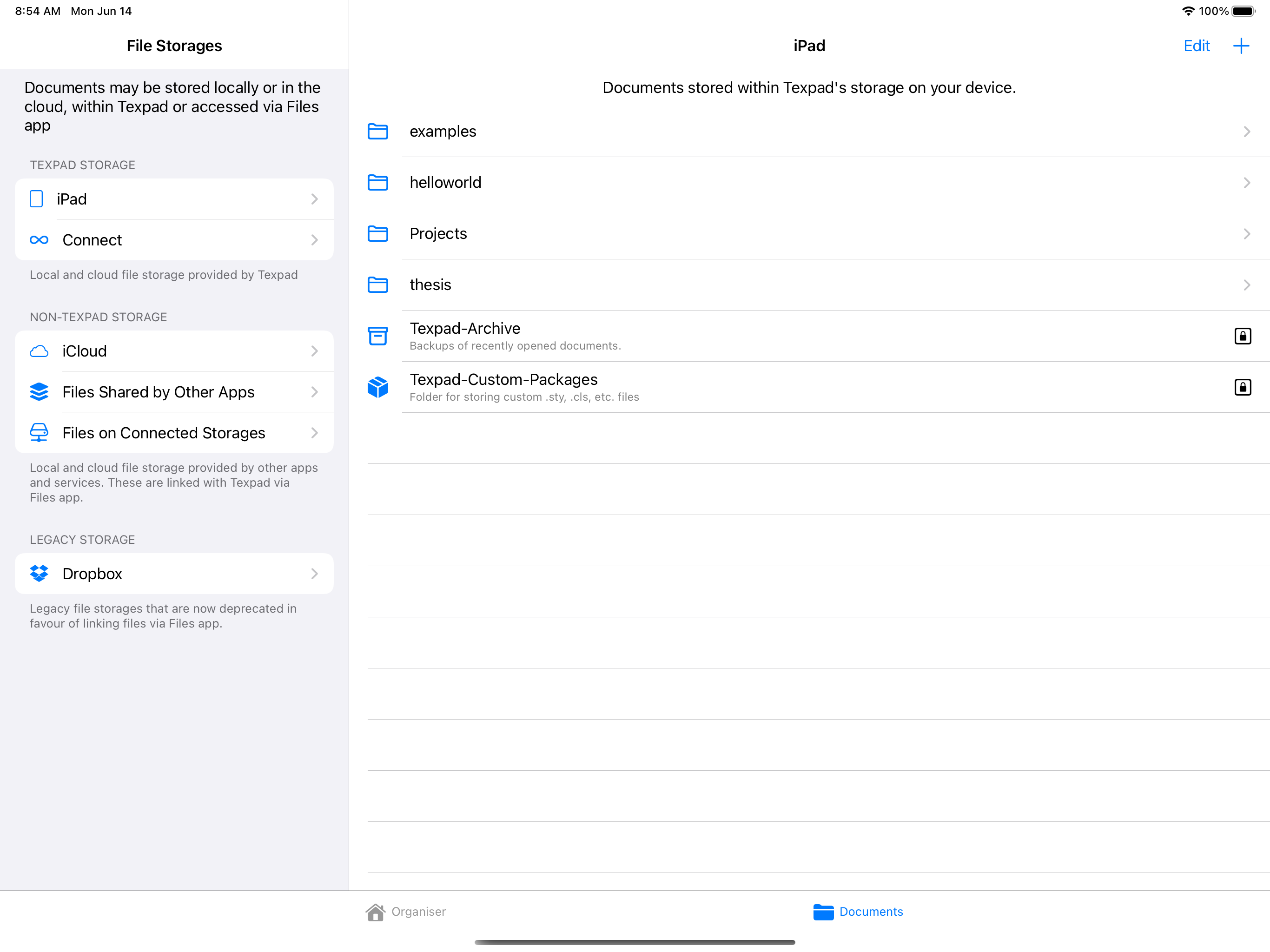
Task: Expand the examples folder chevron
Action: tap(1246, 132)
